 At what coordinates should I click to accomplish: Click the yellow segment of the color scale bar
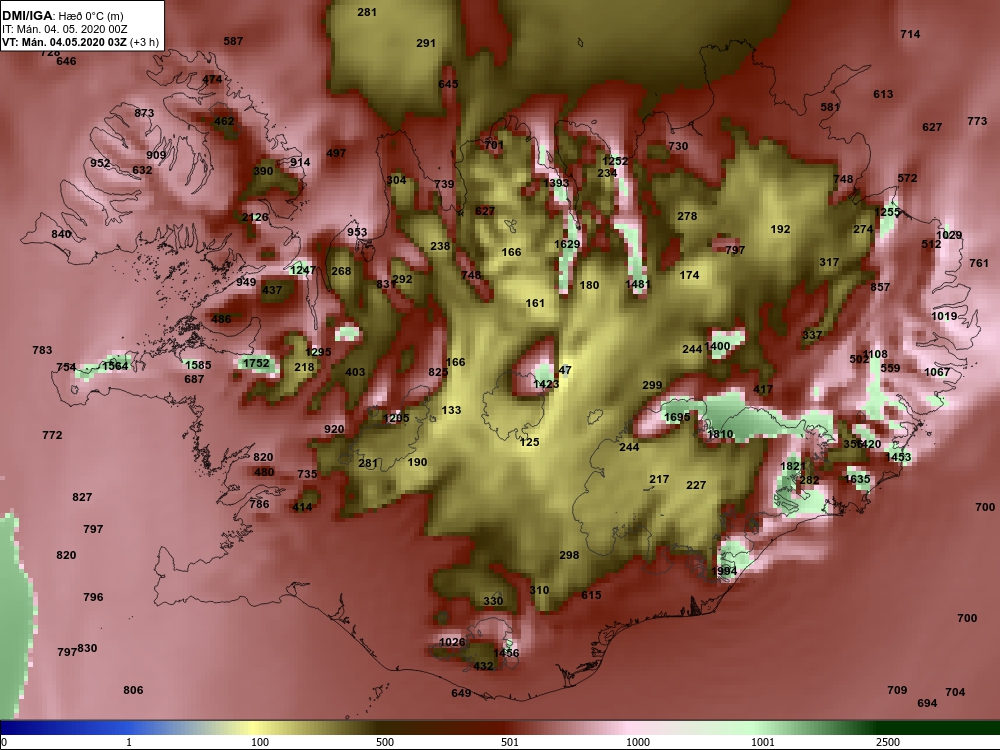[x=255, y=728]
